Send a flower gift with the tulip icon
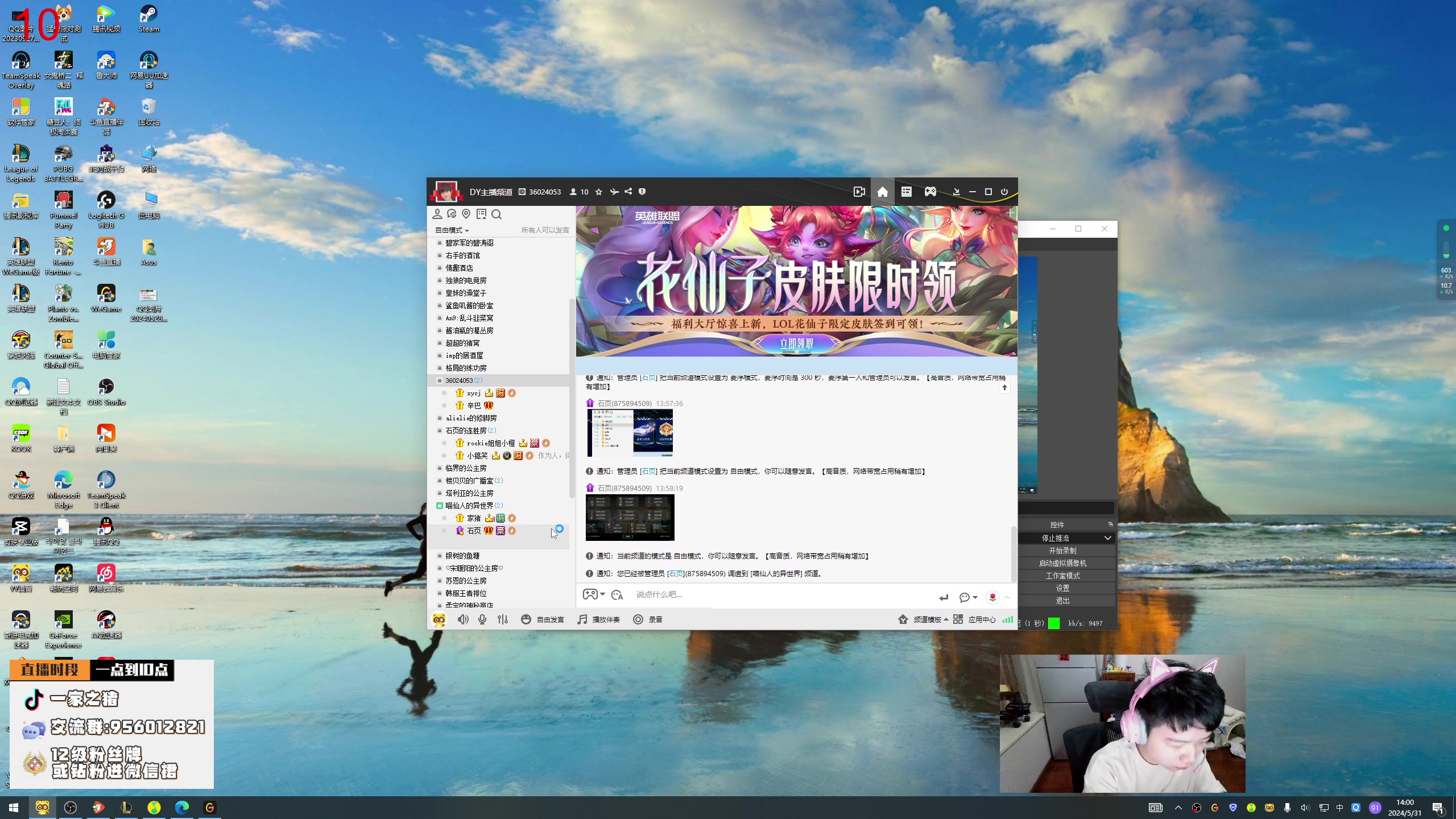Image resolution: width=1456 pixels, height=819 pixels. pyautogui.click(x=992, y=597)
